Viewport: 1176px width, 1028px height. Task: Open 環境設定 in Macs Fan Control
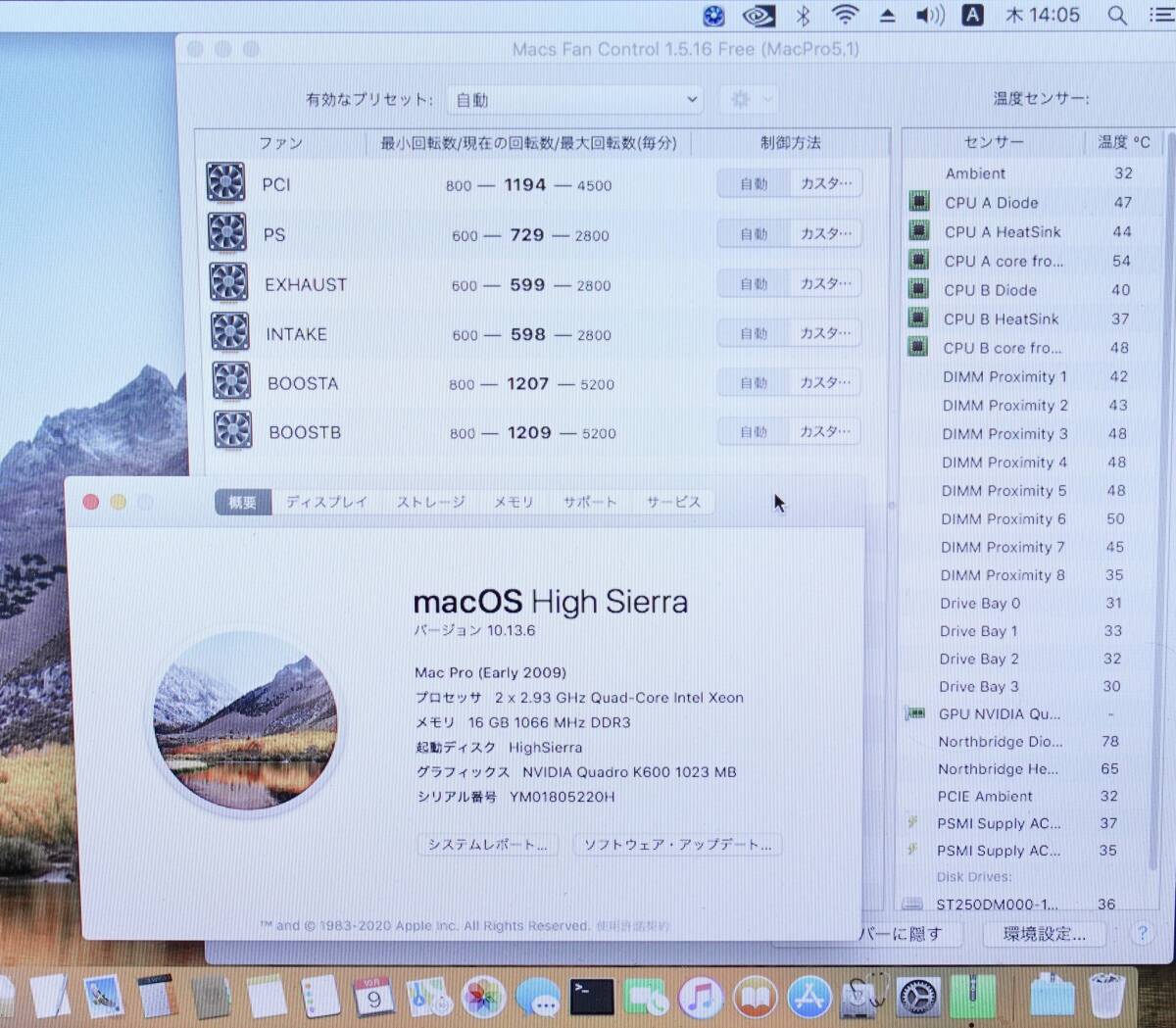(1045, 934)
